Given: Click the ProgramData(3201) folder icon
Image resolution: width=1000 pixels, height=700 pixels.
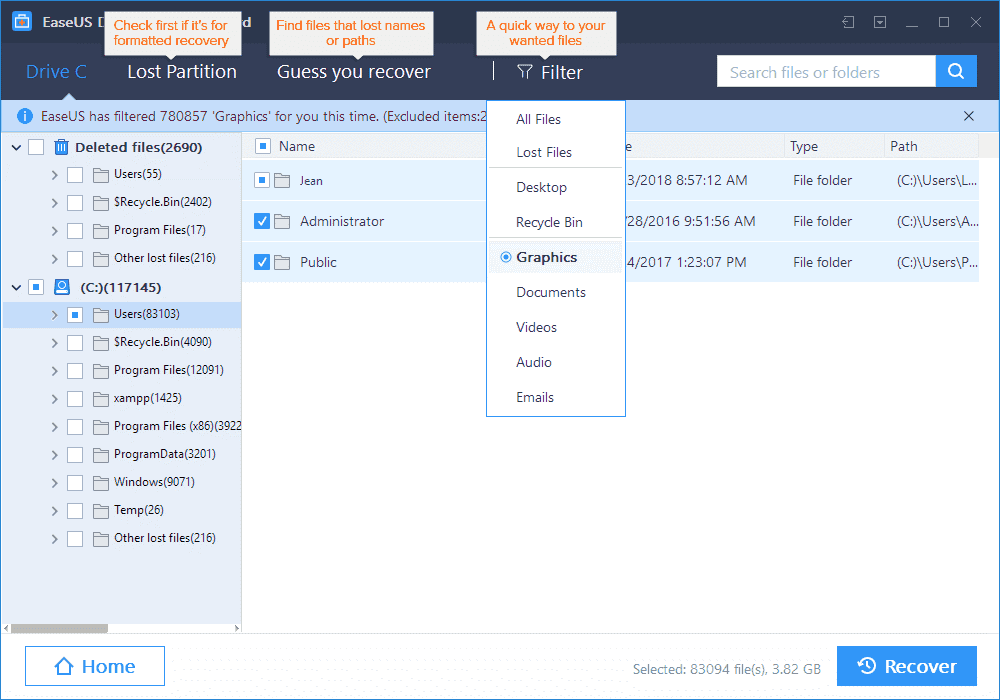Looking at the screenshot, I should pos(101,455).
